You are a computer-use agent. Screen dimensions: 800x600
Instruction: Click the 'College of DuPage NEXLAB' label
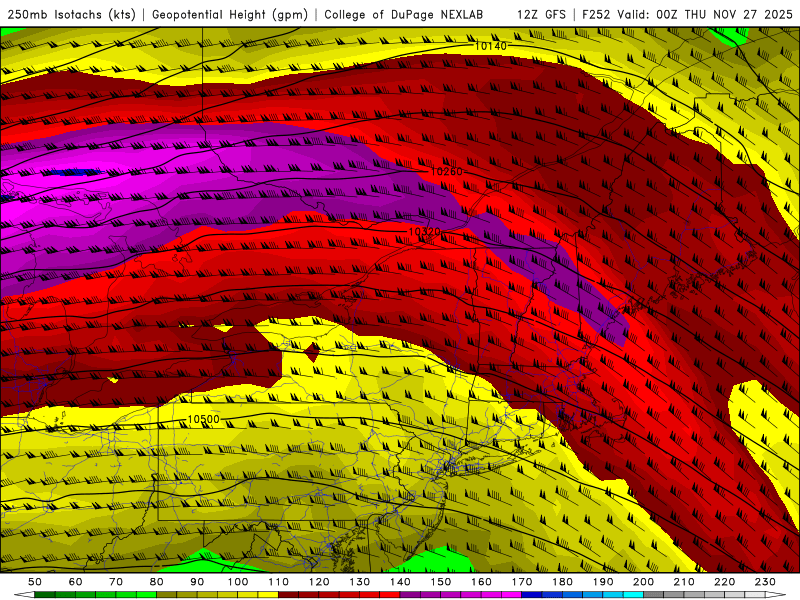(404, 14)
